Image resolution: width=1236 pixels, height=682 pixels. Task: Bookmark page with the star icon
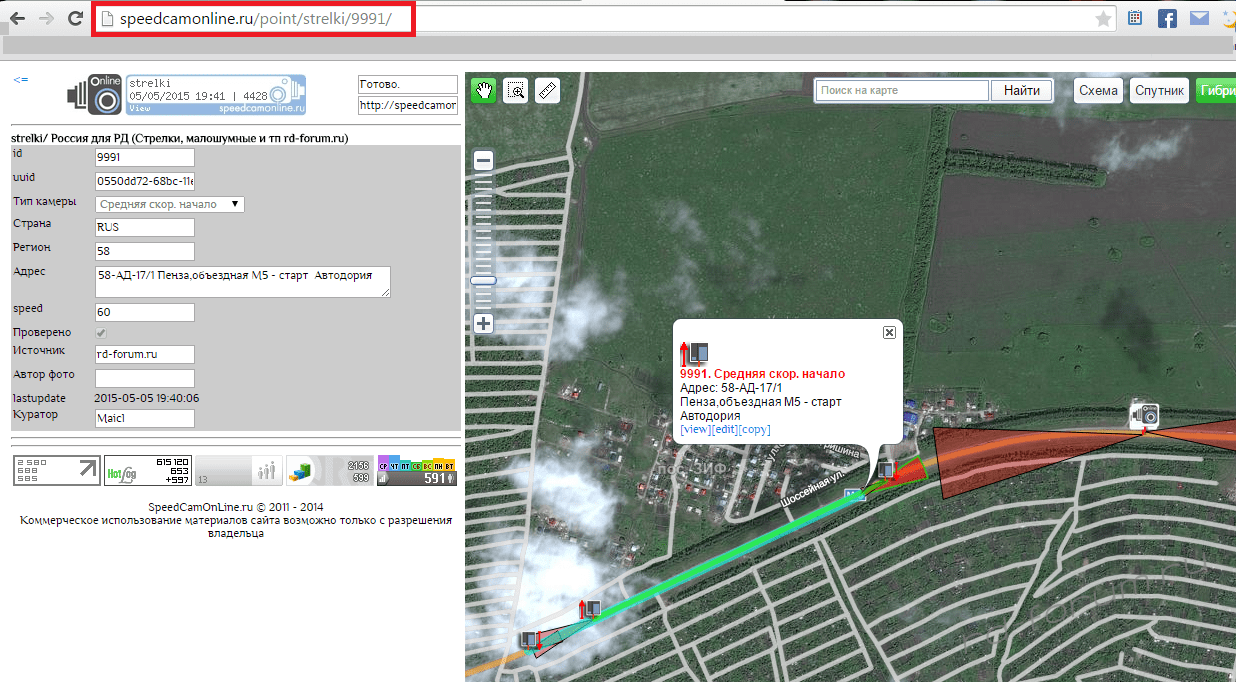tap(1103, 19)
